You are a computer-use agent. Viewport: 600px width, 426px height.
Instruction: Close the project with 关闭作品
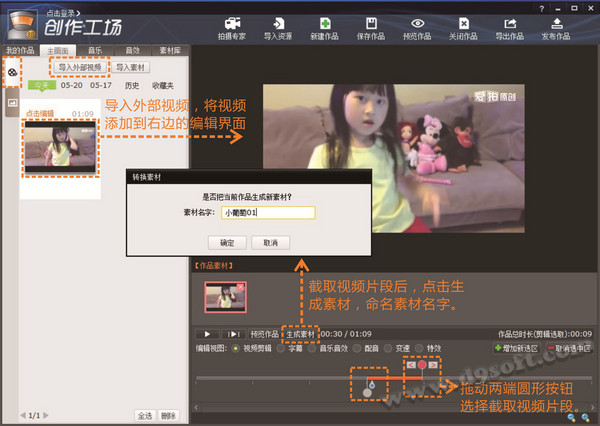pyautogui.click(x=463, y=29)
